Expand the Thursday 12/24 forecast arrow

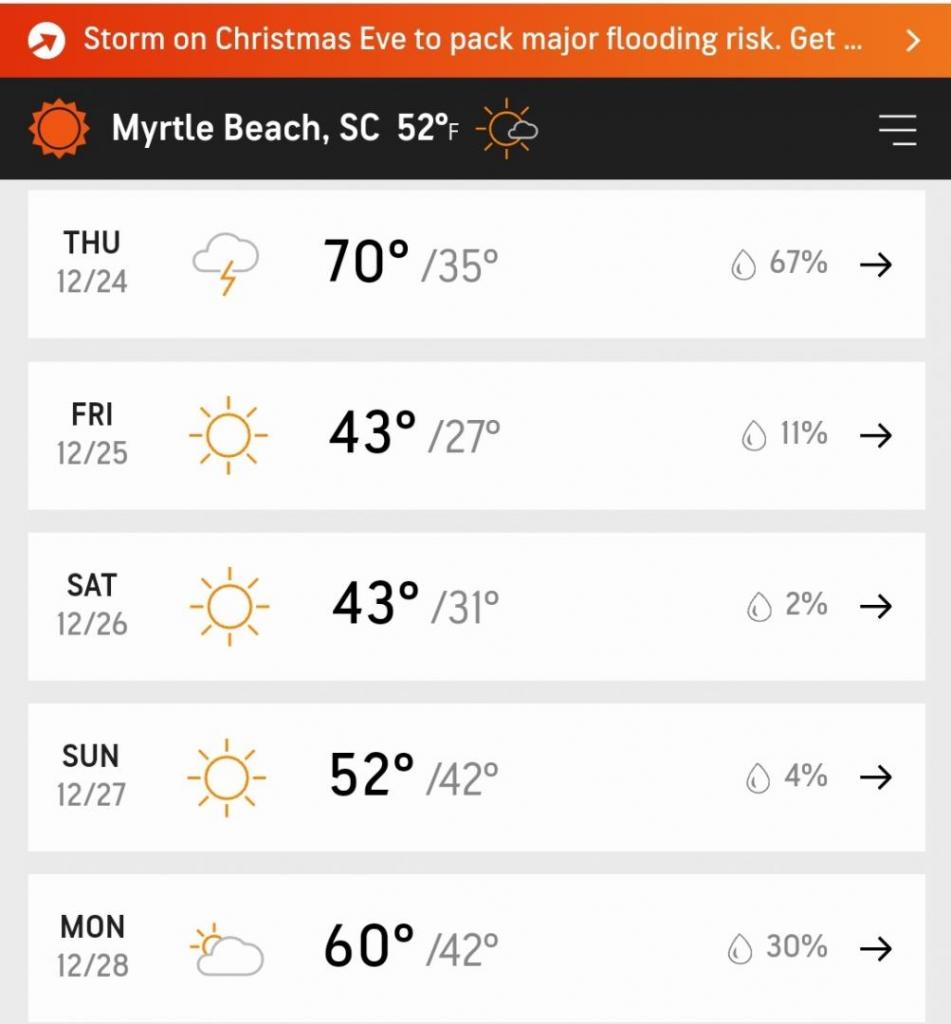pos(876,264)
